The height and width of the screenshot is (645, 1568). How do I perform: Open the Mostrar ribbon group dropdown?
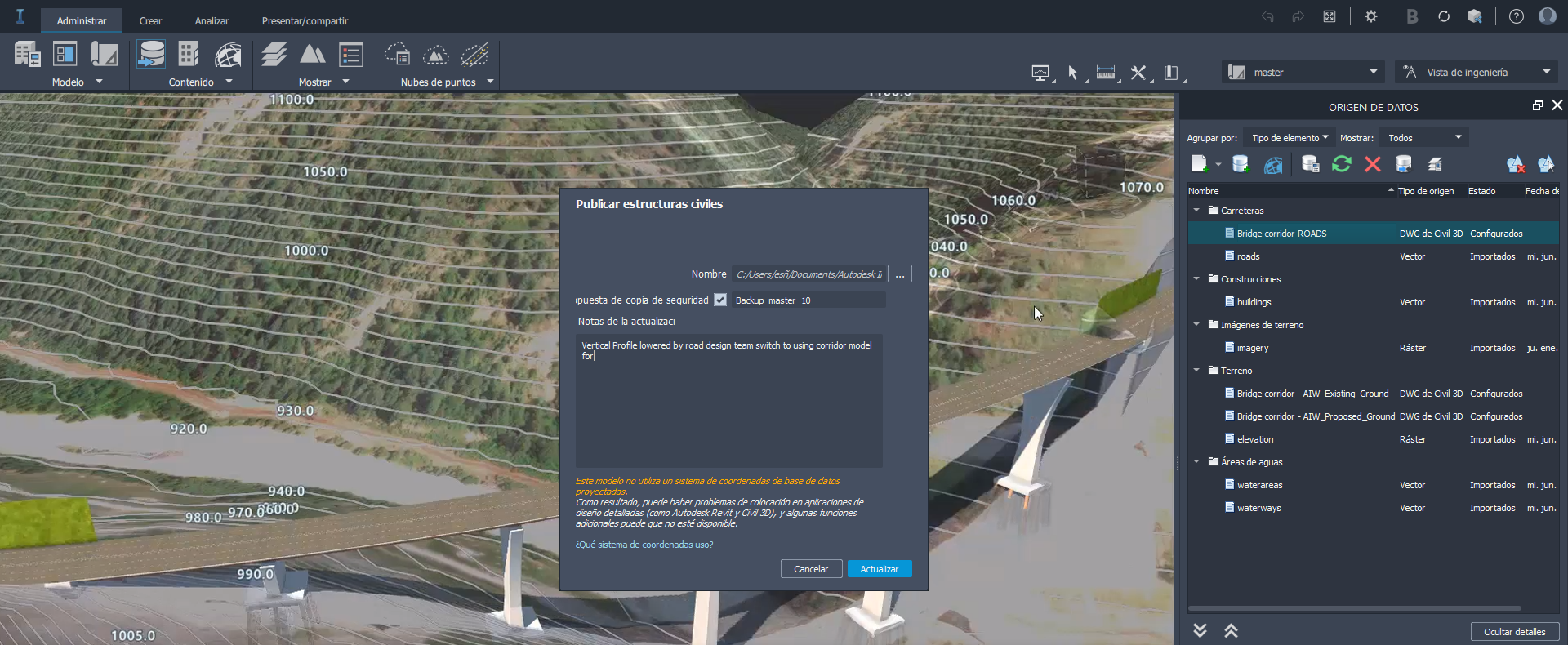pyautogui.click(x=345, y=82)
